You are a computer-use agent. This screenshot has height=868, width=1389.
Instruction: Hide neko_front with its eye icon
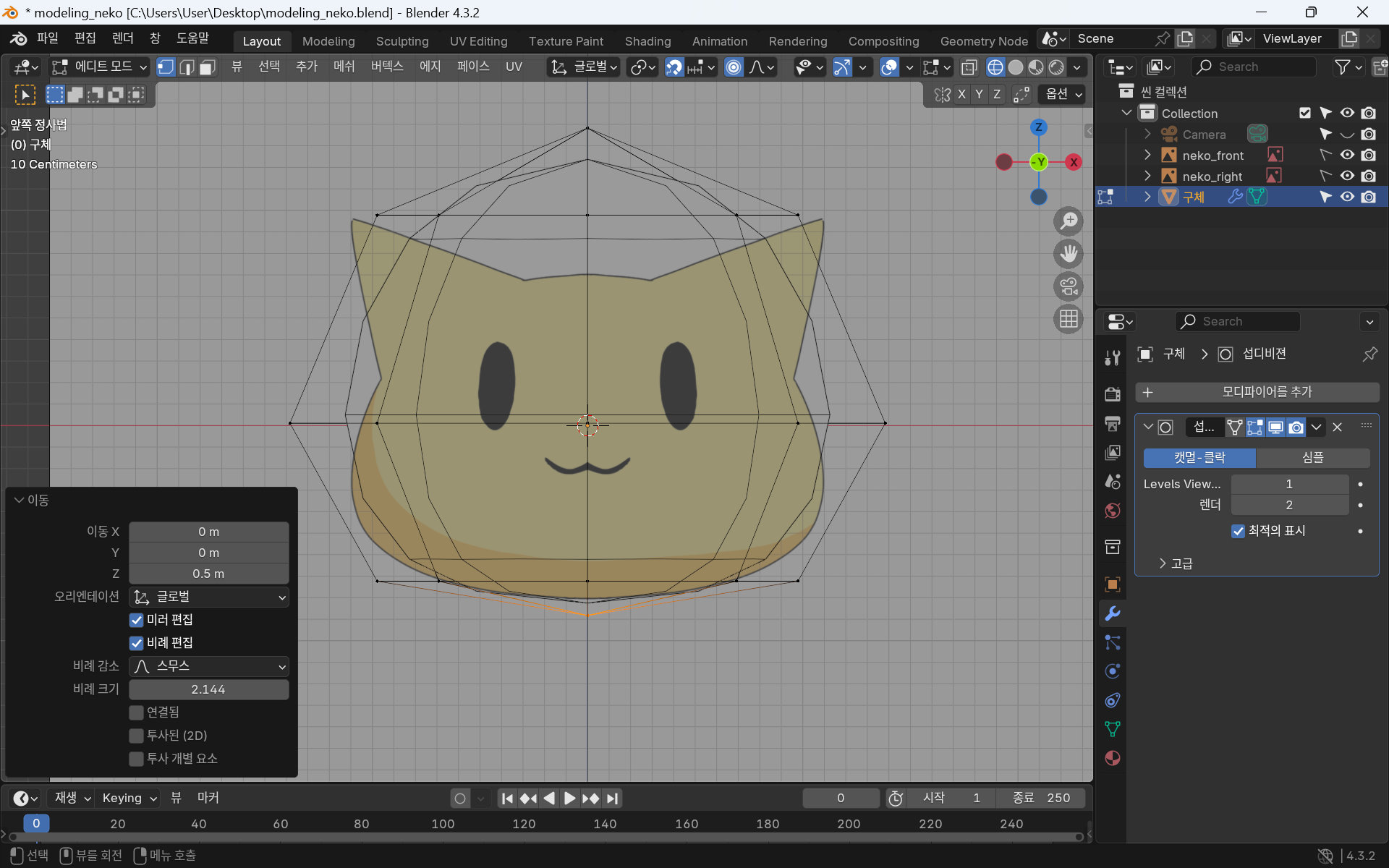coord(1346,155)
